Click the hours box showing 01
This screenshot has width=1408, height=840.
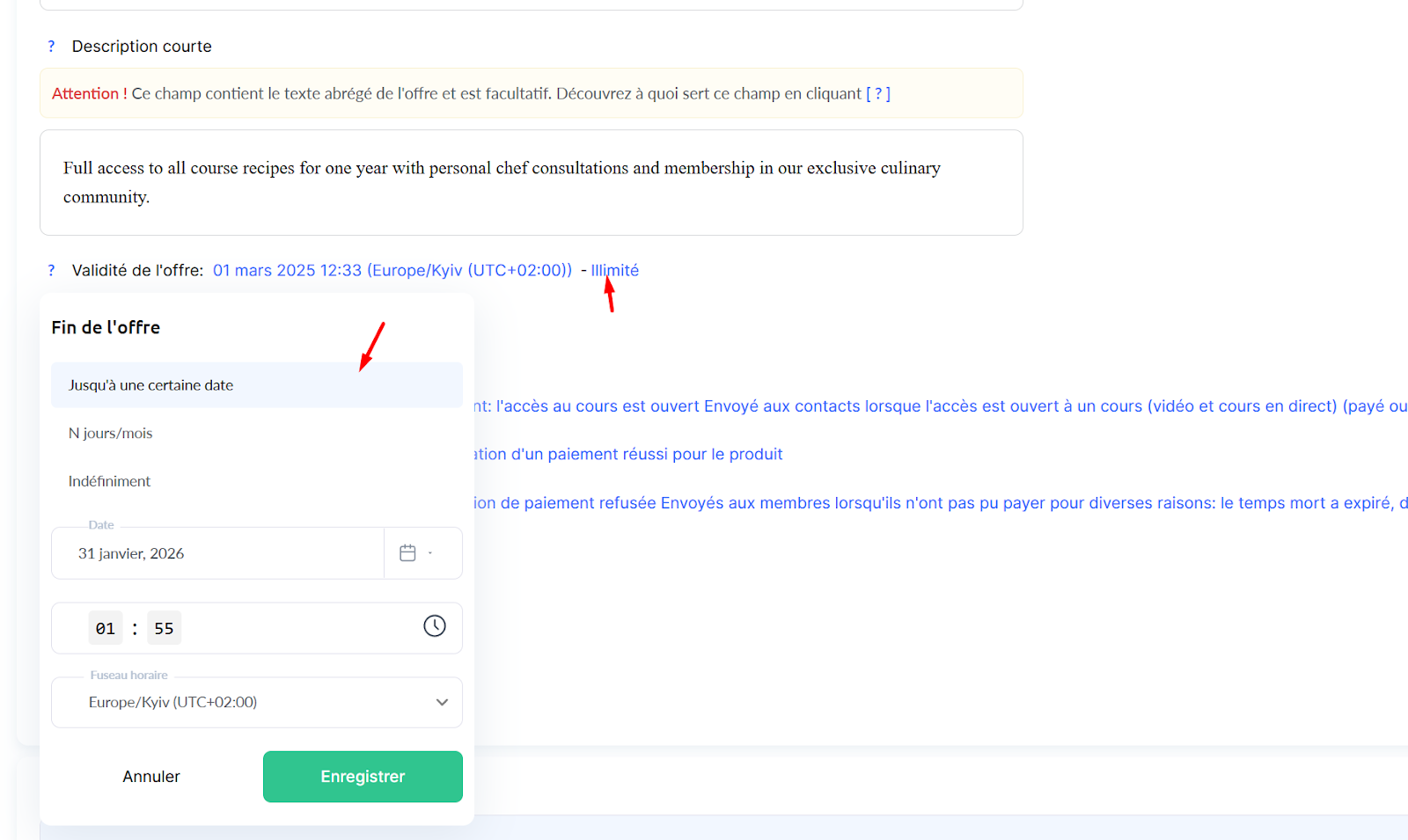pos(106,629)
